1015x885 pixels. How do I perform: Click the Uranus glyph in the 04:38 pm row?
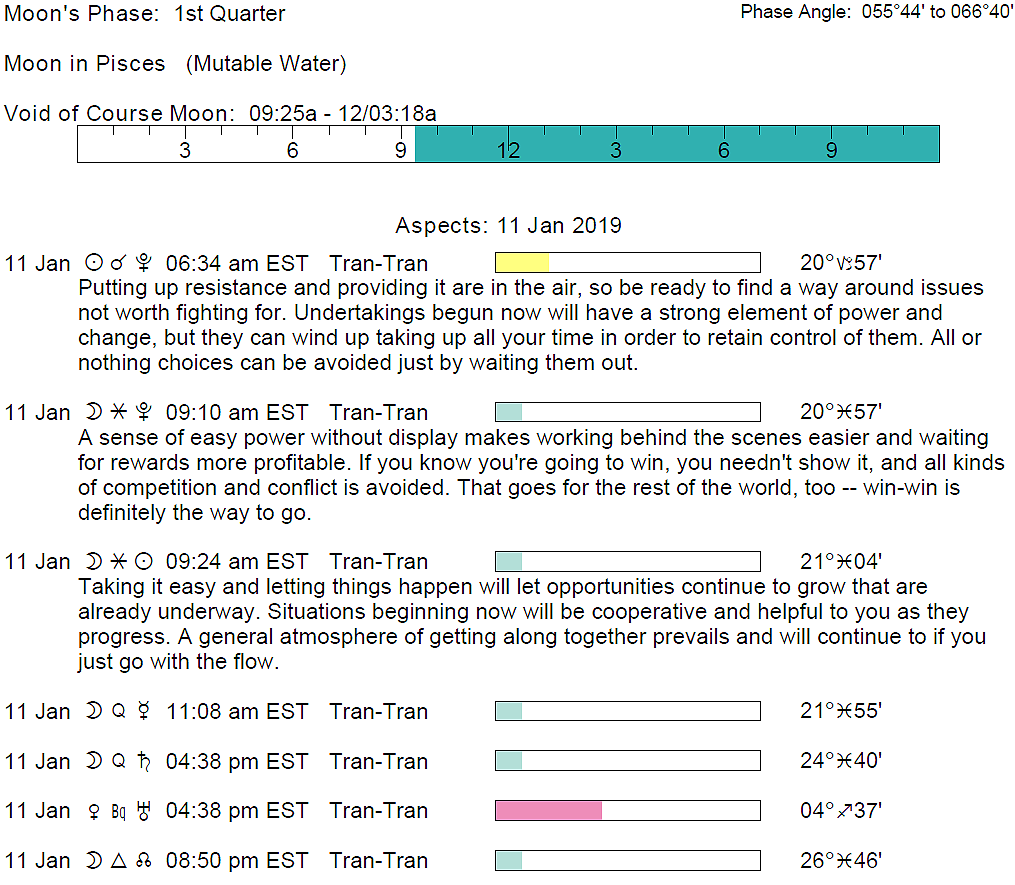coord(144,810)
